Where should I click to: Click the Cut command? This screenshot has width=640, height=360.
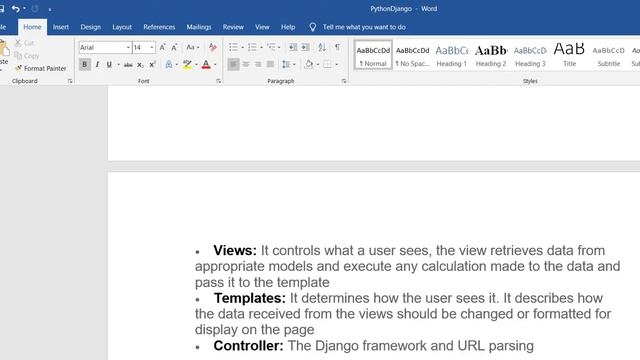point(24,43)
